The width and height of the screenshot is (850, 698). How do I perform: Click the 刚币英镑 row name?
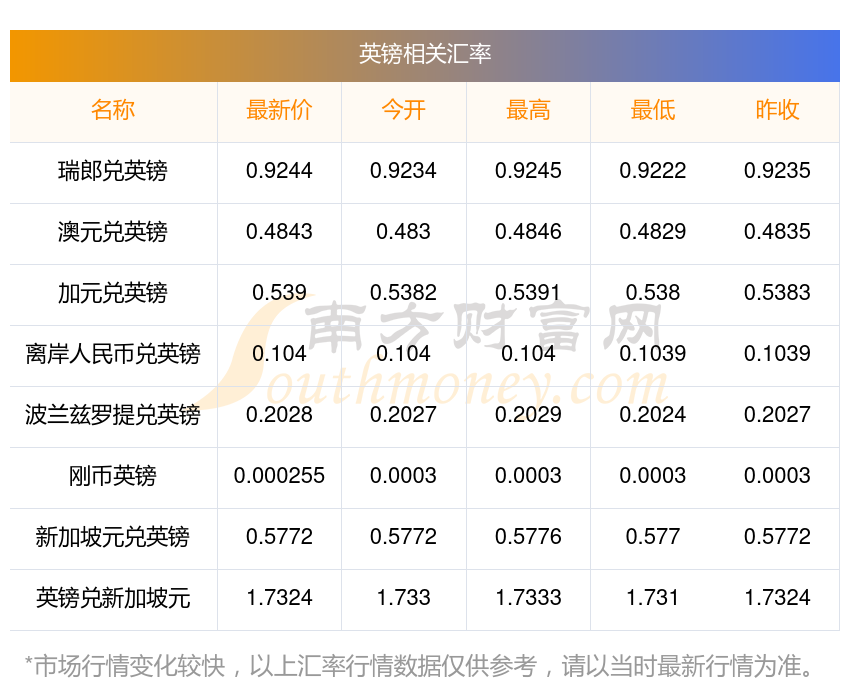click(113, 476)
